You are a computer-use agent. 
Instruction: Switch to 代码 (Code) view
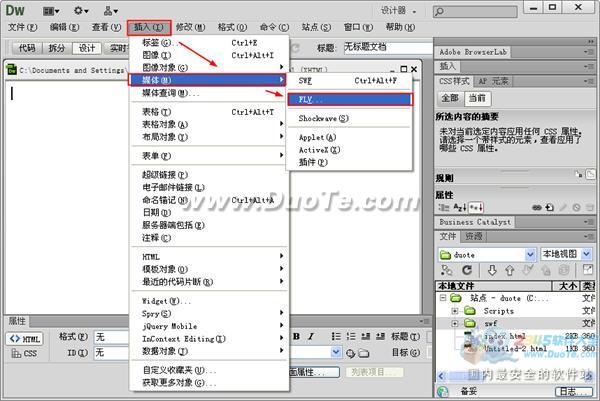pyautogui.click(x=27, y=48)
